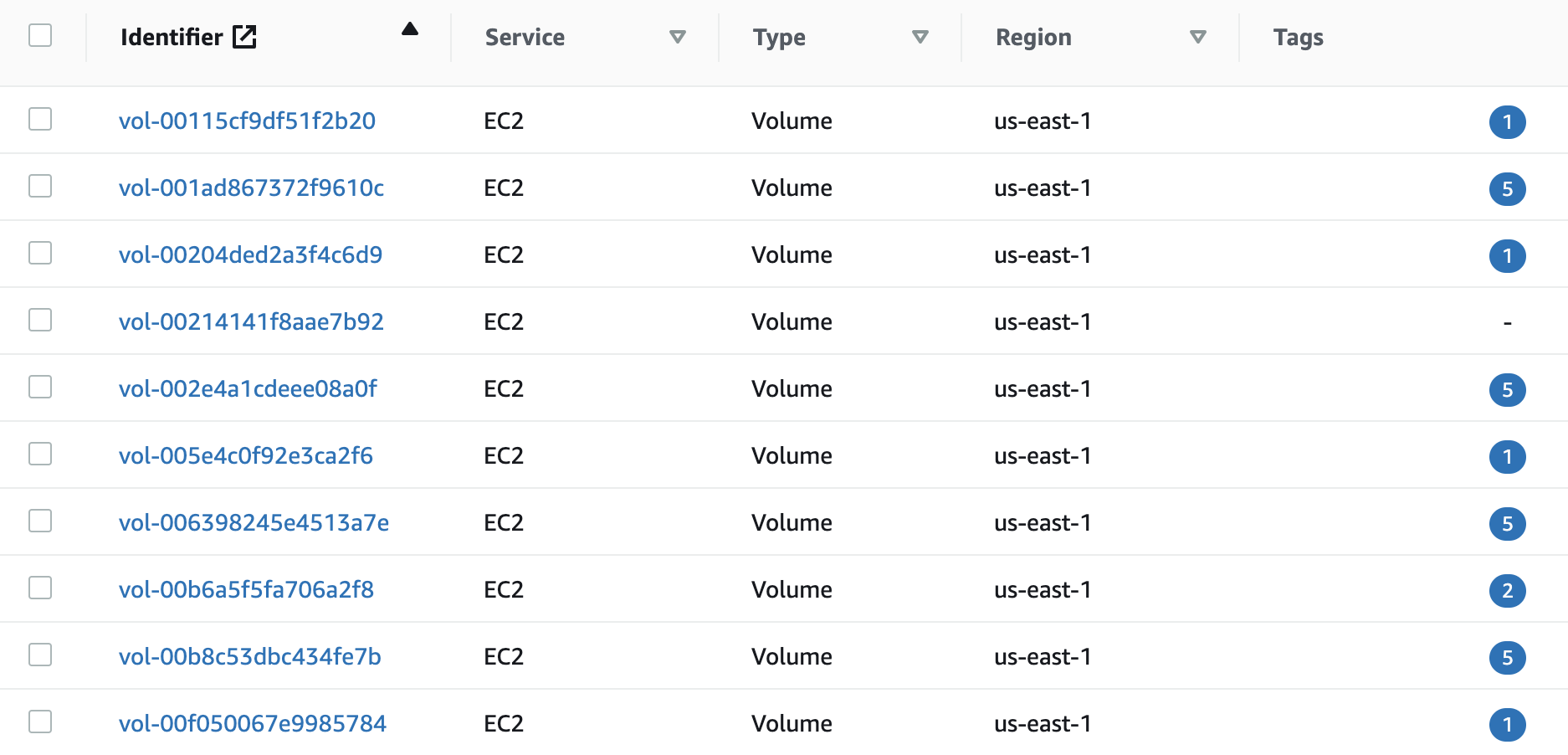Open tag badge for vol-005e4c0f92e3ca2f6
Image resolution: width=1568 pixels, height=755 pixels.
click(x=1507, y=457)
